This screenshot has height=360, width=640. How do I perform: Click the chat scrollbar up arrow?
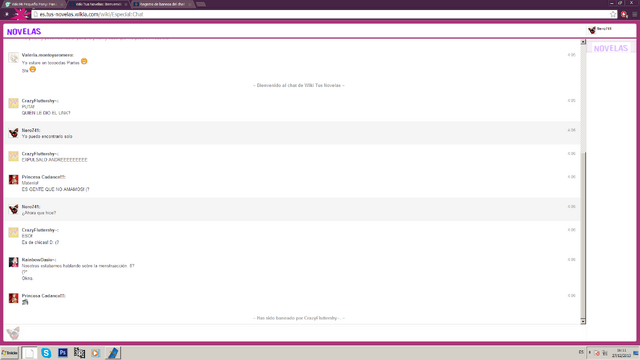[583, 42]
